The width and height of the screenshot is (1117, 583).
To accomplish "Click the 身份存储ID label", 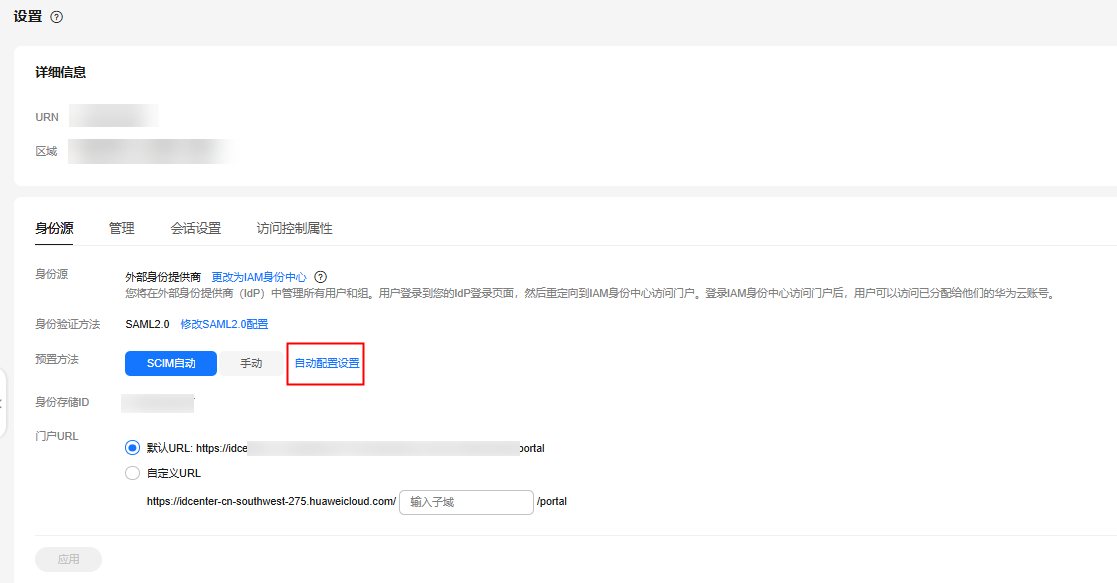I will tap(62, 402).
